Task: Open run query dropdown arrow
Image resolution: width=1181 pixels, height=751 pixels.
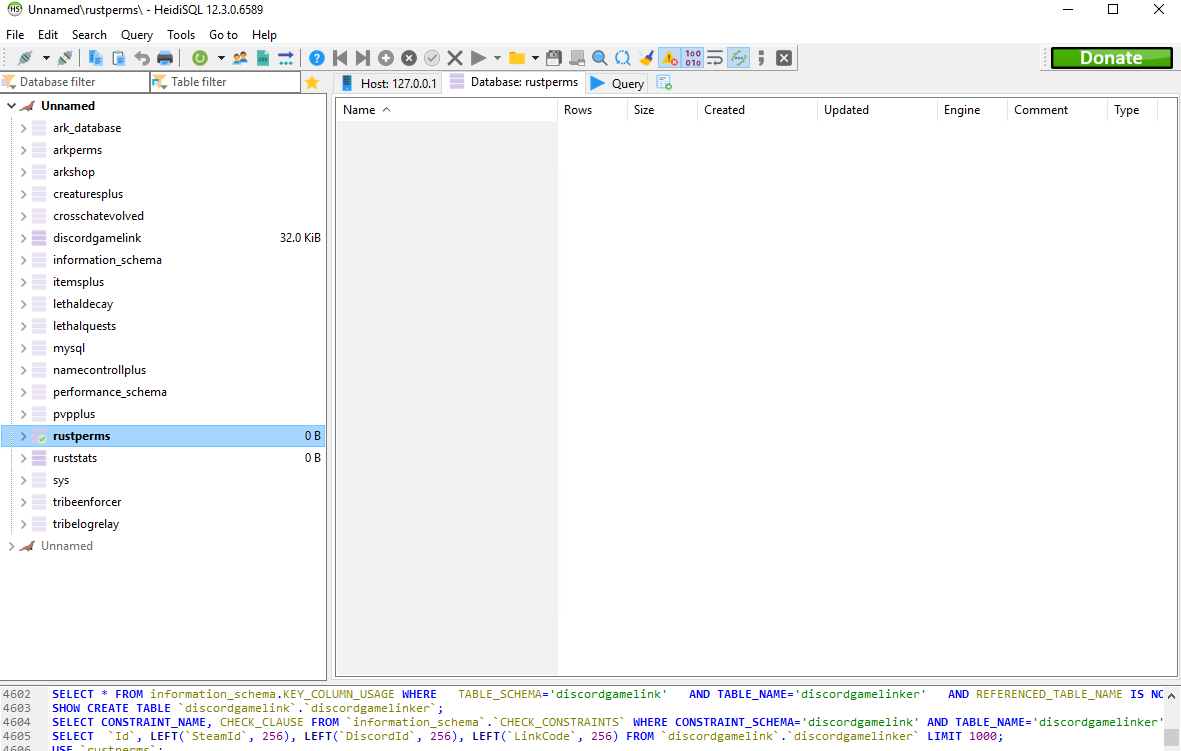Action: point(497,58)
